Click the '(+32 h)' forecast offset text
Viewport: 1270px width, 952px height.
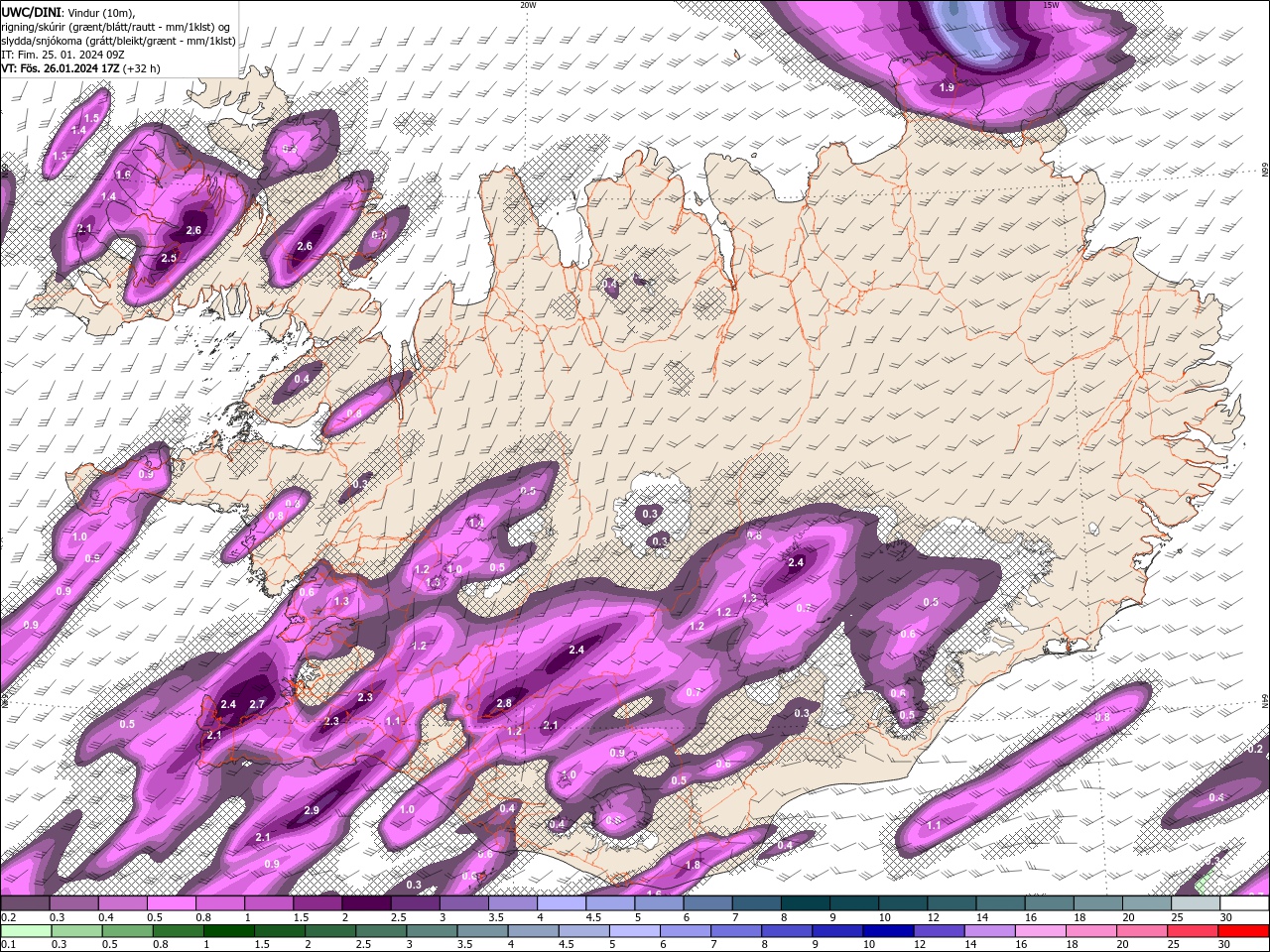tap(140, 68)
